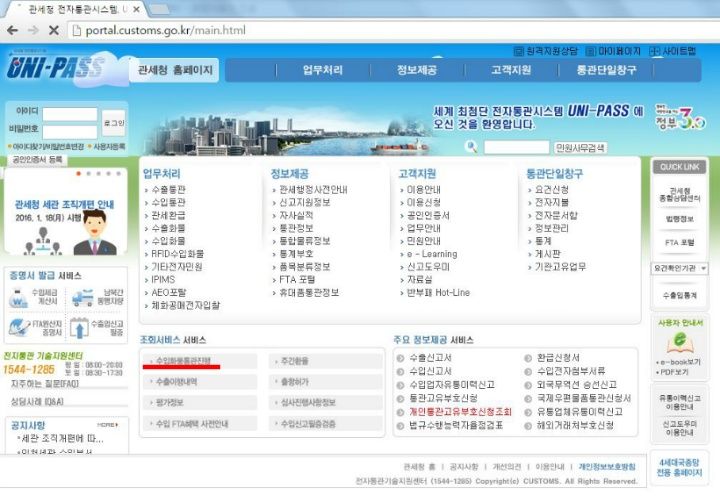Click PDF보기 under 사용자 안내서

pyautogui.click(x=674, y=372)
